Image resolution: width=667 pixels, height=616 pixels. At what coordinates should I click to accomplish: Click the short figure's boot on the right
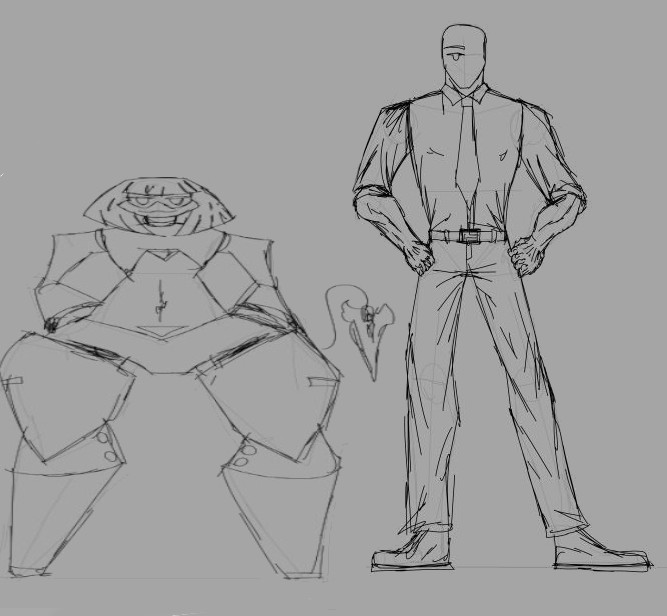(280, 525)
